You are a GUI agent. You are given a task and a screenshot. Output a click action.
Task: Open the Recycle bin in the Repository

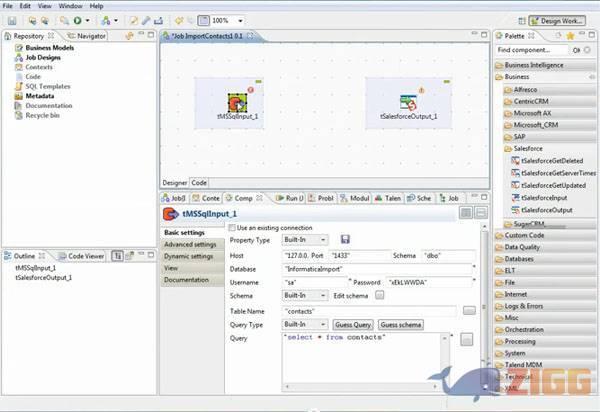coord(42,115)
